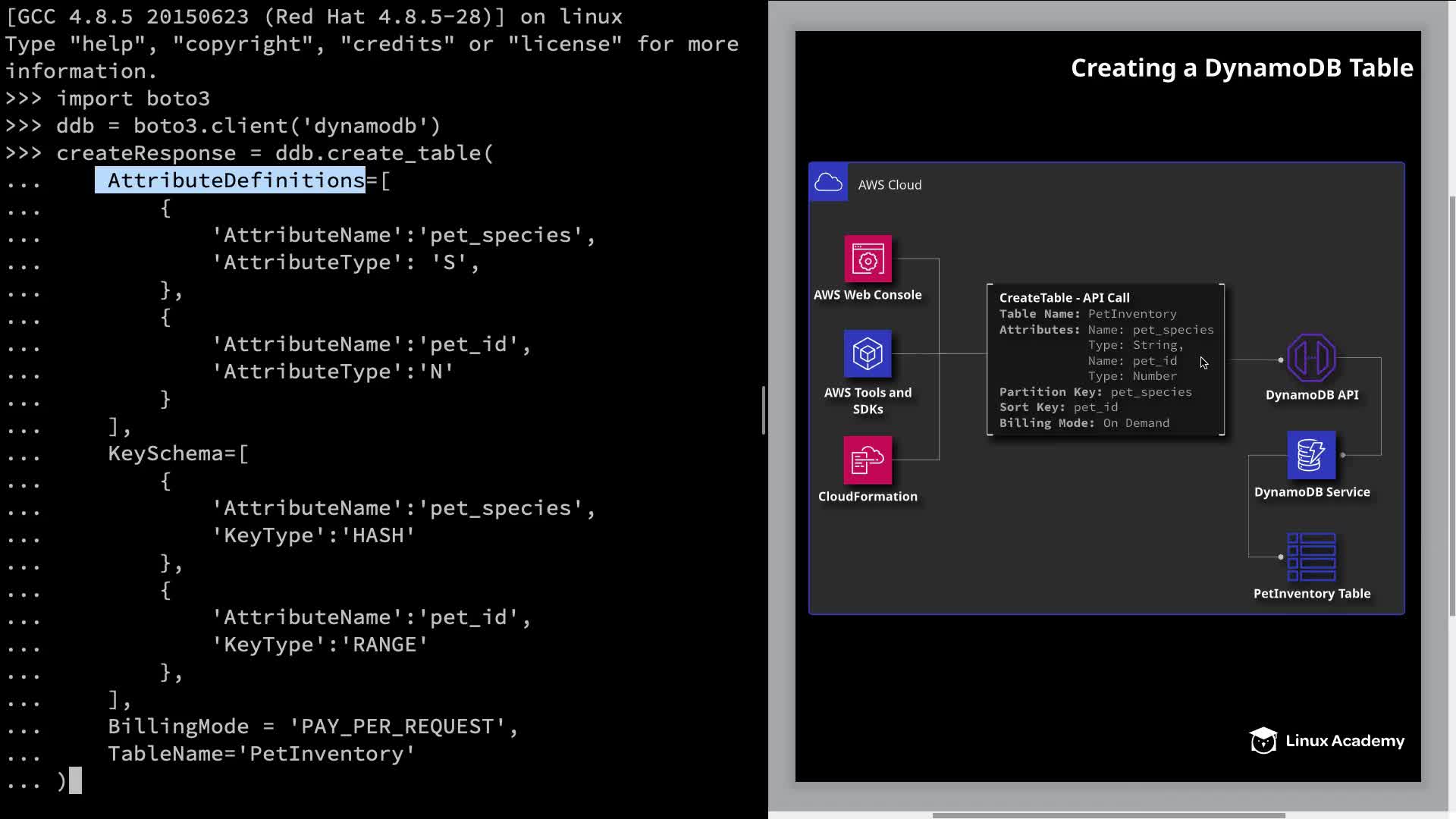
Task: Click the vertical scrollbar on slide pane
Action: click(1451, 406)
